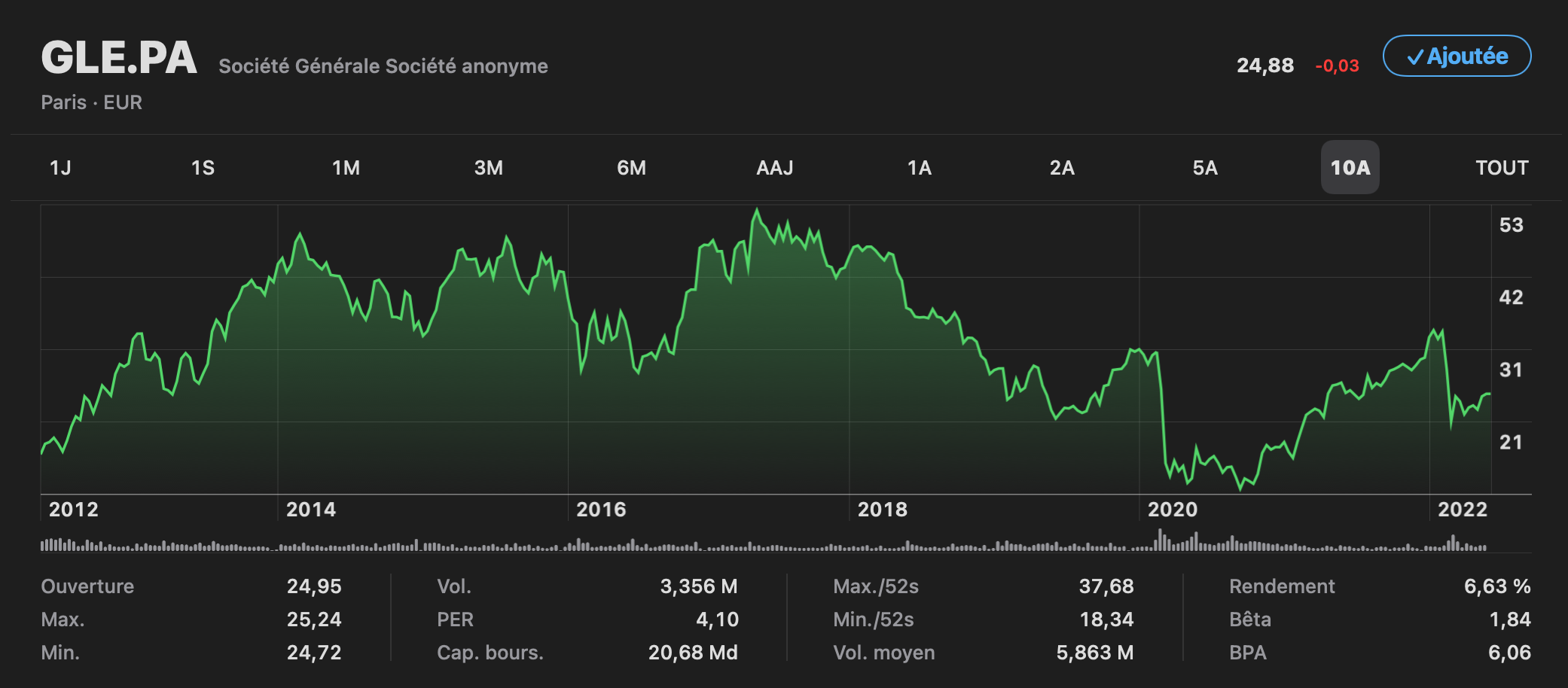Click the Paris · EUR exchange label
Screen dimensions: 1568x688
coord(92,102)
